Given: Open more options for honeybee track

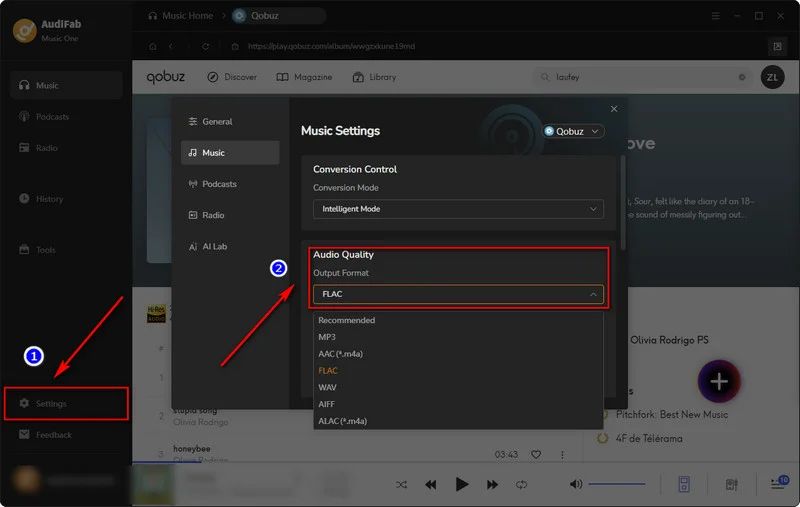Looking at the screenshot, I should (x=562, y=454).
